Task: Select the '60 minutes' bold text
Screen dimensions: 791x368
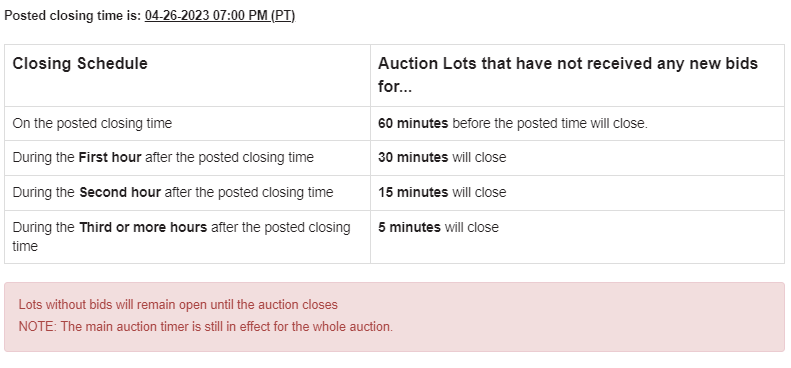Action: [413, 124]
